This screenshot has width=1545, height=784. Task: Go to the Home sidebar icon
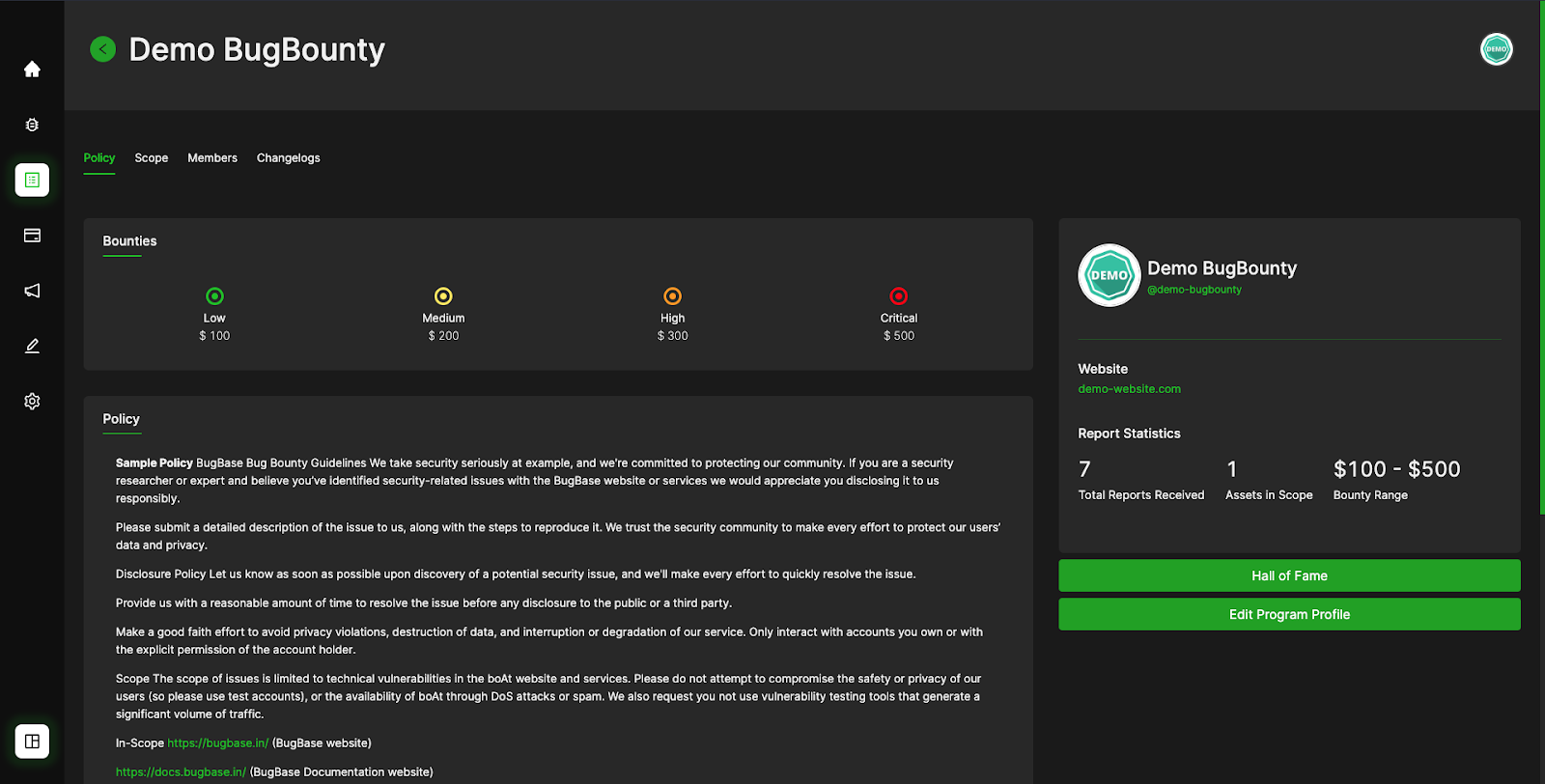32,69
